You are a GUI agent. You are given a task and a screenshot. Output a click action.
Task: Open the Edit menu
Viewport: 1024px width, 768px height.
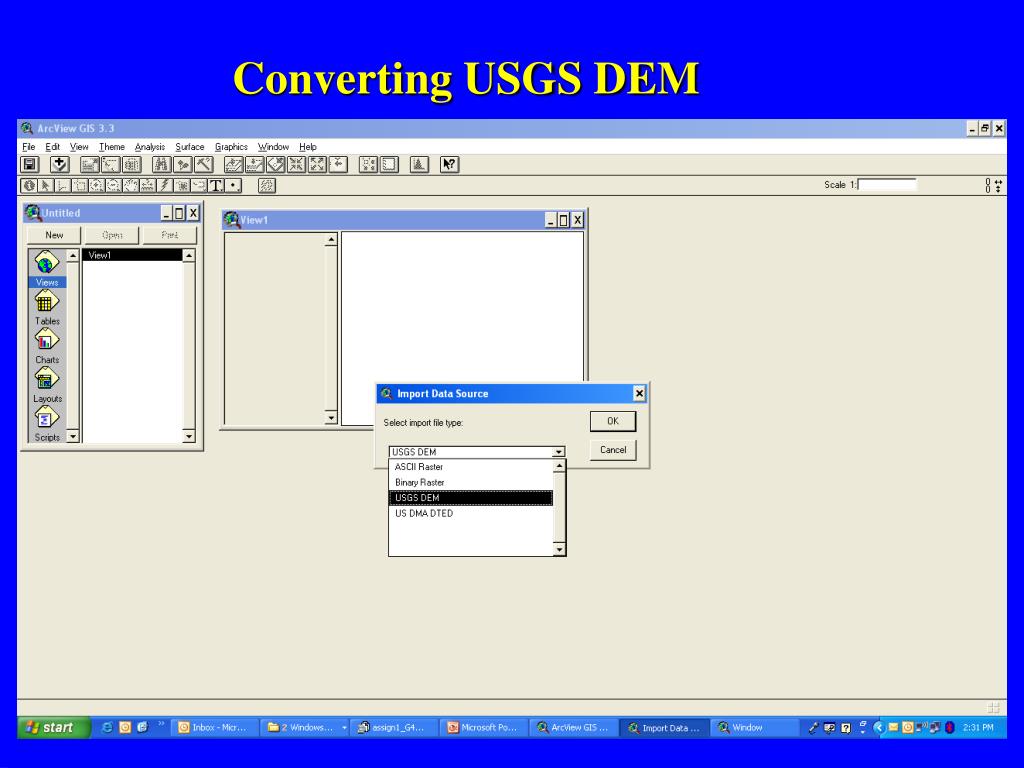[52, 147]
